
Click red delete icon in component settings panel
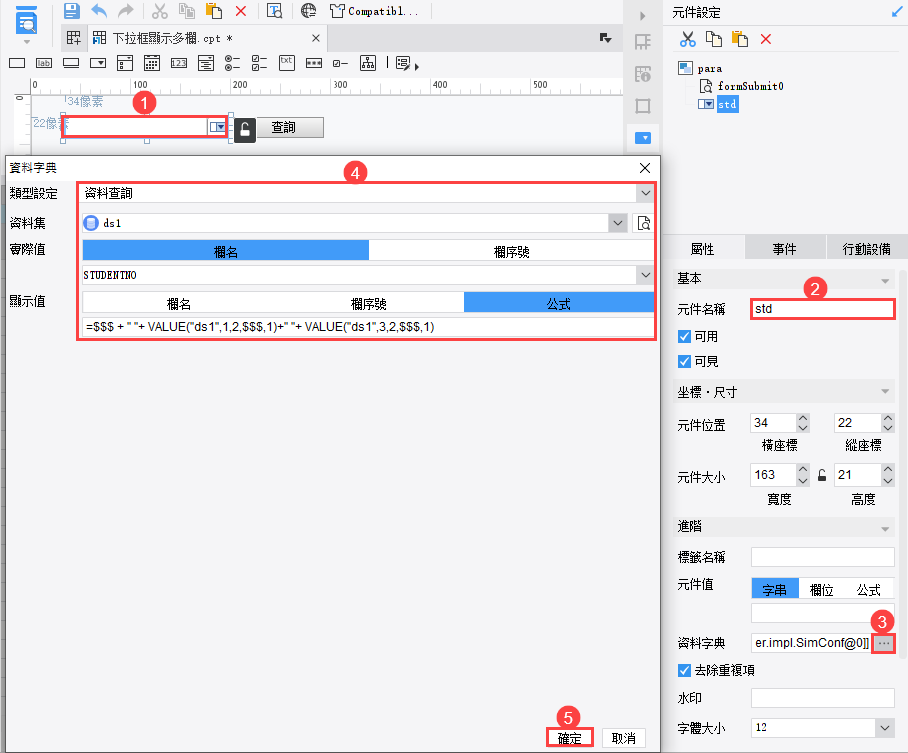click(766, 39)
